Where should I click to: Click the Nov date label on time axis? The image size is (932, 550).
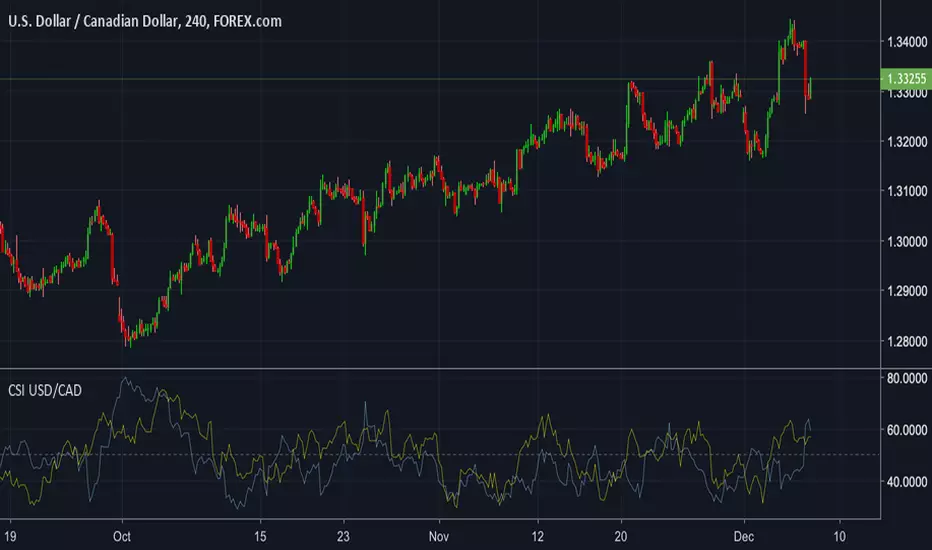439,536
